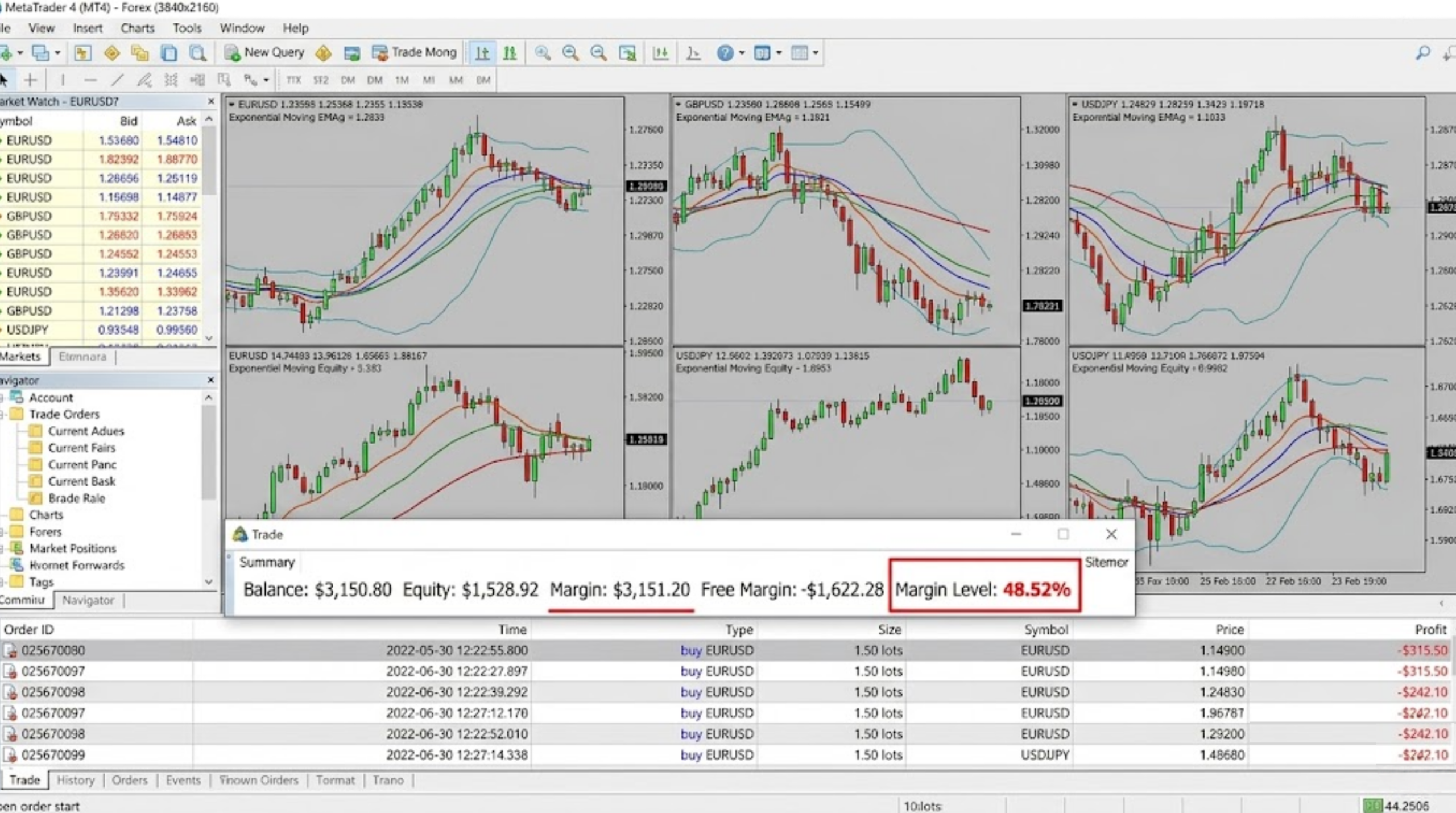Open the dropdown arrow next to the Help icon

(742, 53)
